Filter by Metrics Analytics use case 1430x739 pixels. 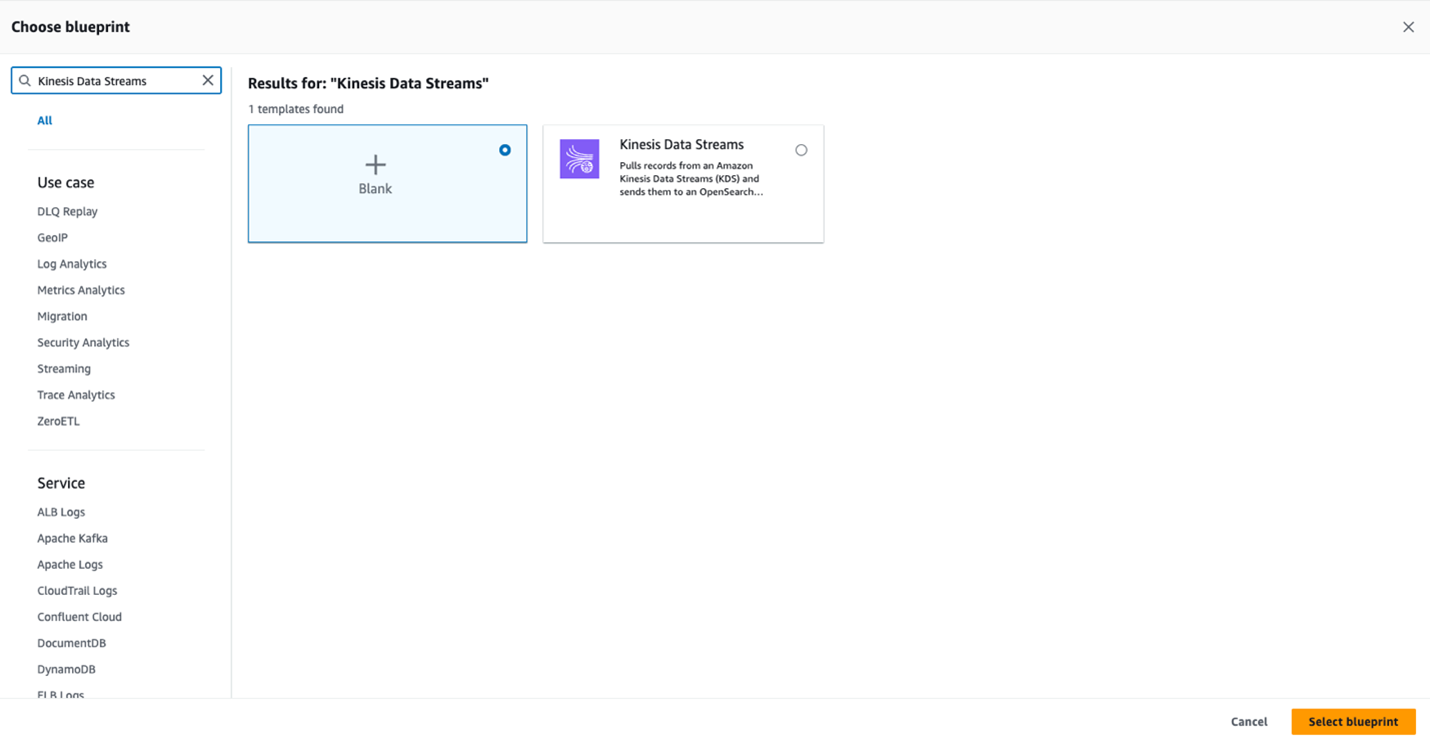coord(81,290)
